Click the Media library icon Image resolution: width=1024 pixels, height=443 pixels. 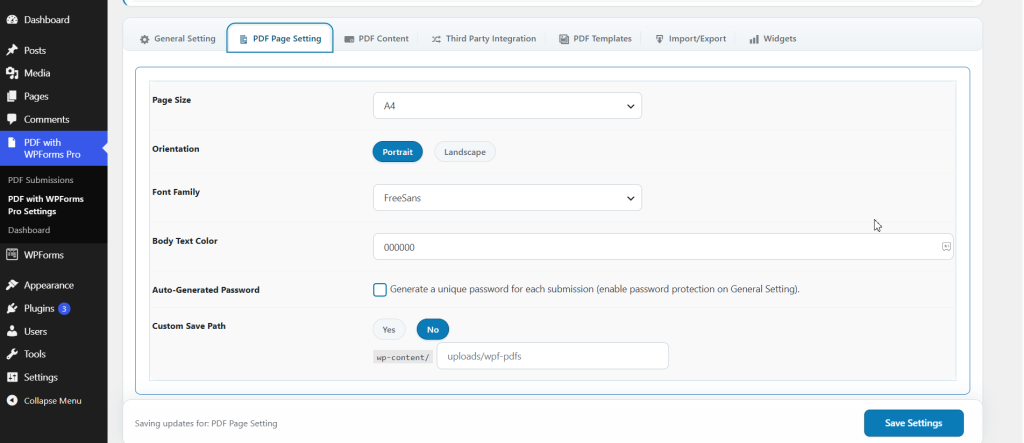[12, 73]
